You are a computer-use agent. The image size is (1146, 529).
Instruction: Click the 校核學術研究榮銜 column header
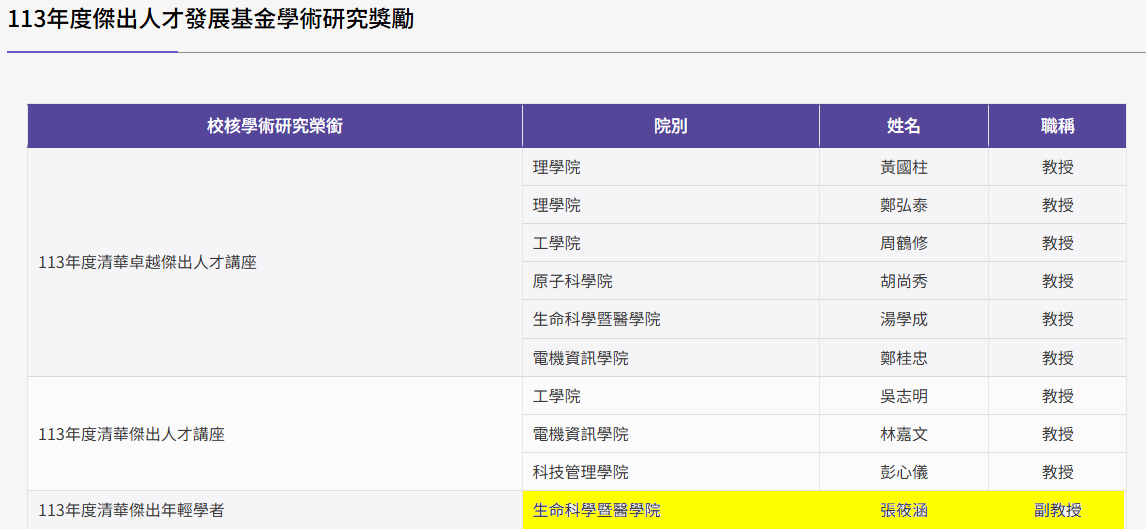click(x=275, y=126)
